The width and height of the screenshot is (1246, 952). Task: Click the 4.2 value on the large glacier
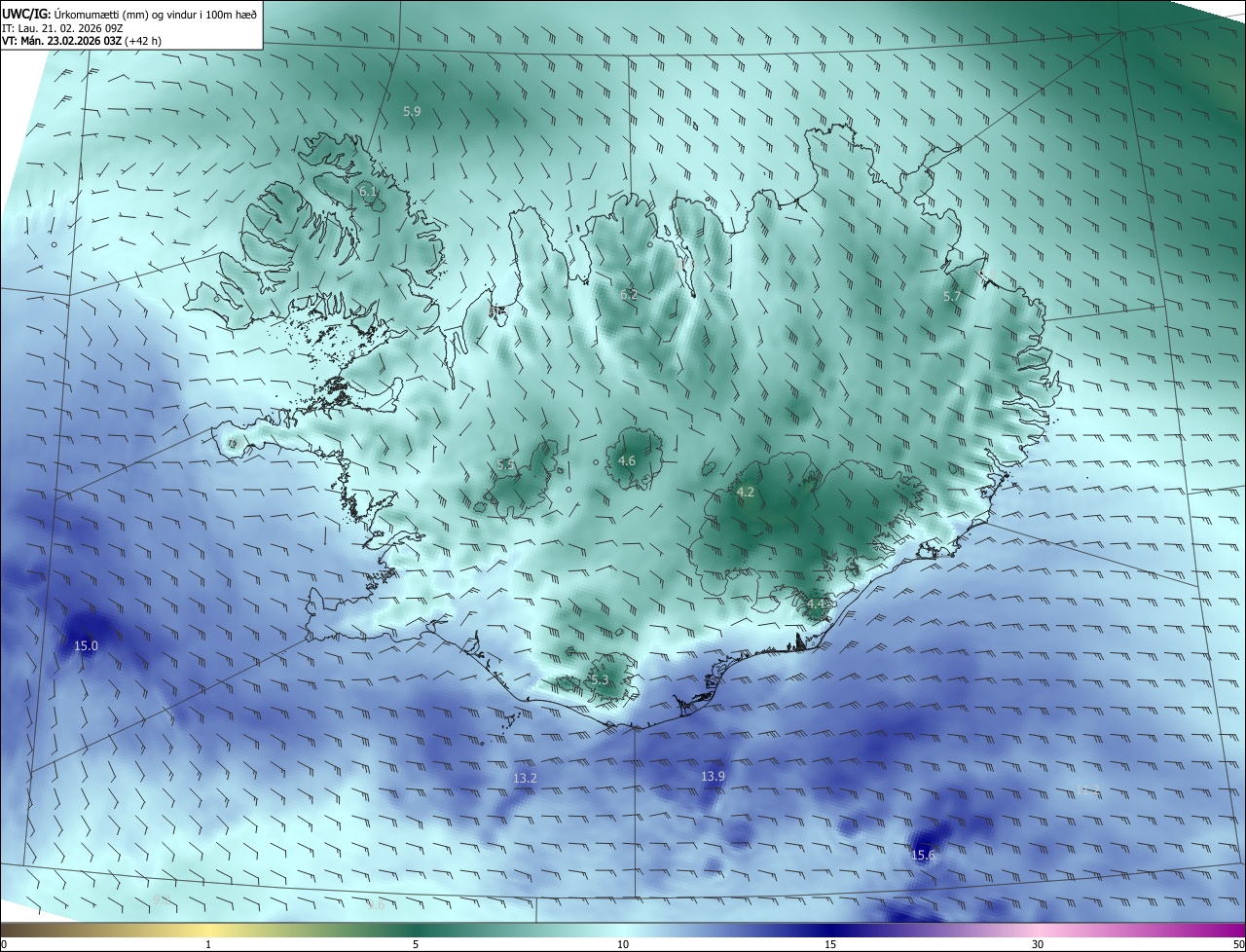click(746, 494)
